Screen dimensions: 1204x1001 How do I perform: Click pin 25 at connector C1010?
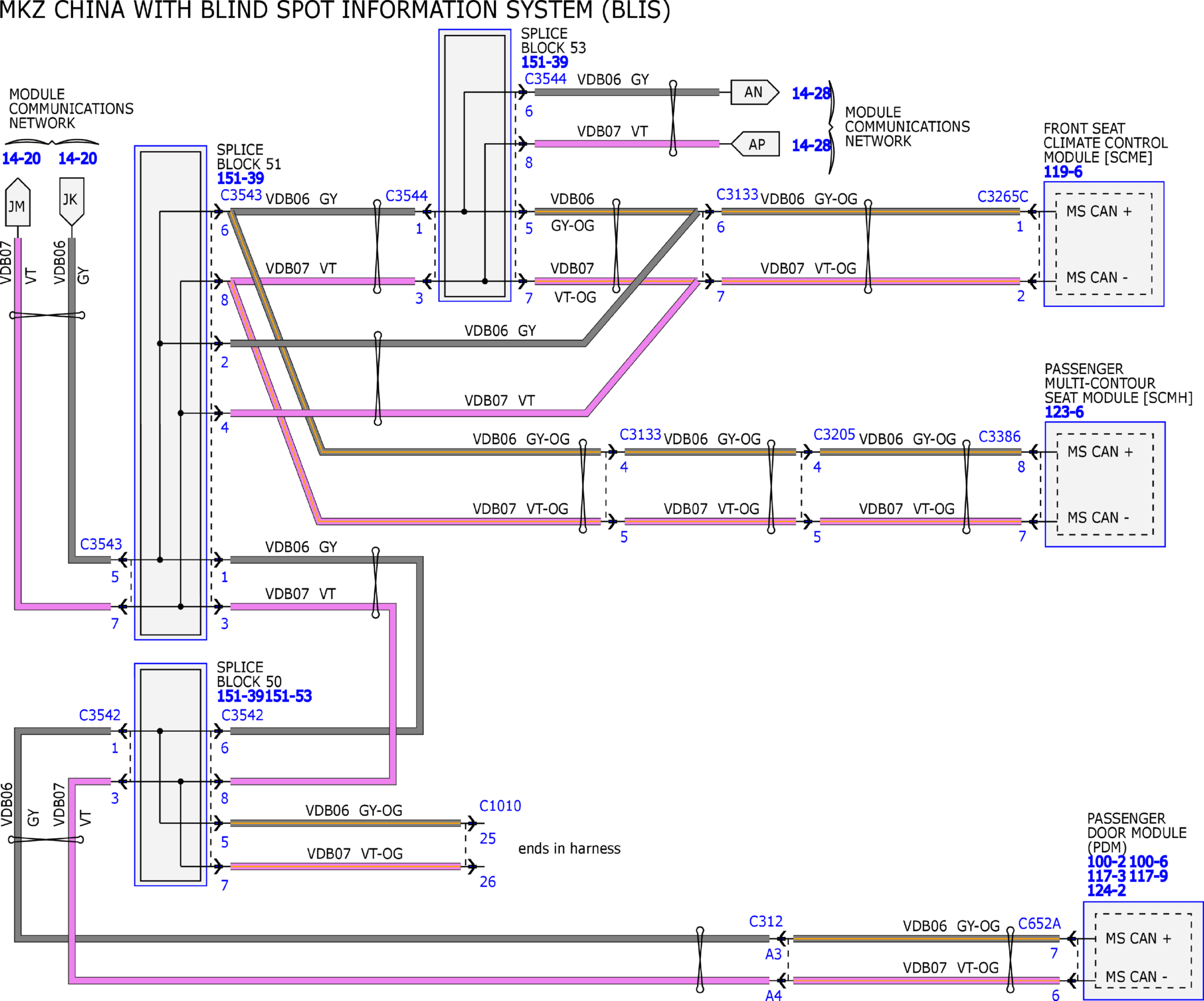click(487, 839)
